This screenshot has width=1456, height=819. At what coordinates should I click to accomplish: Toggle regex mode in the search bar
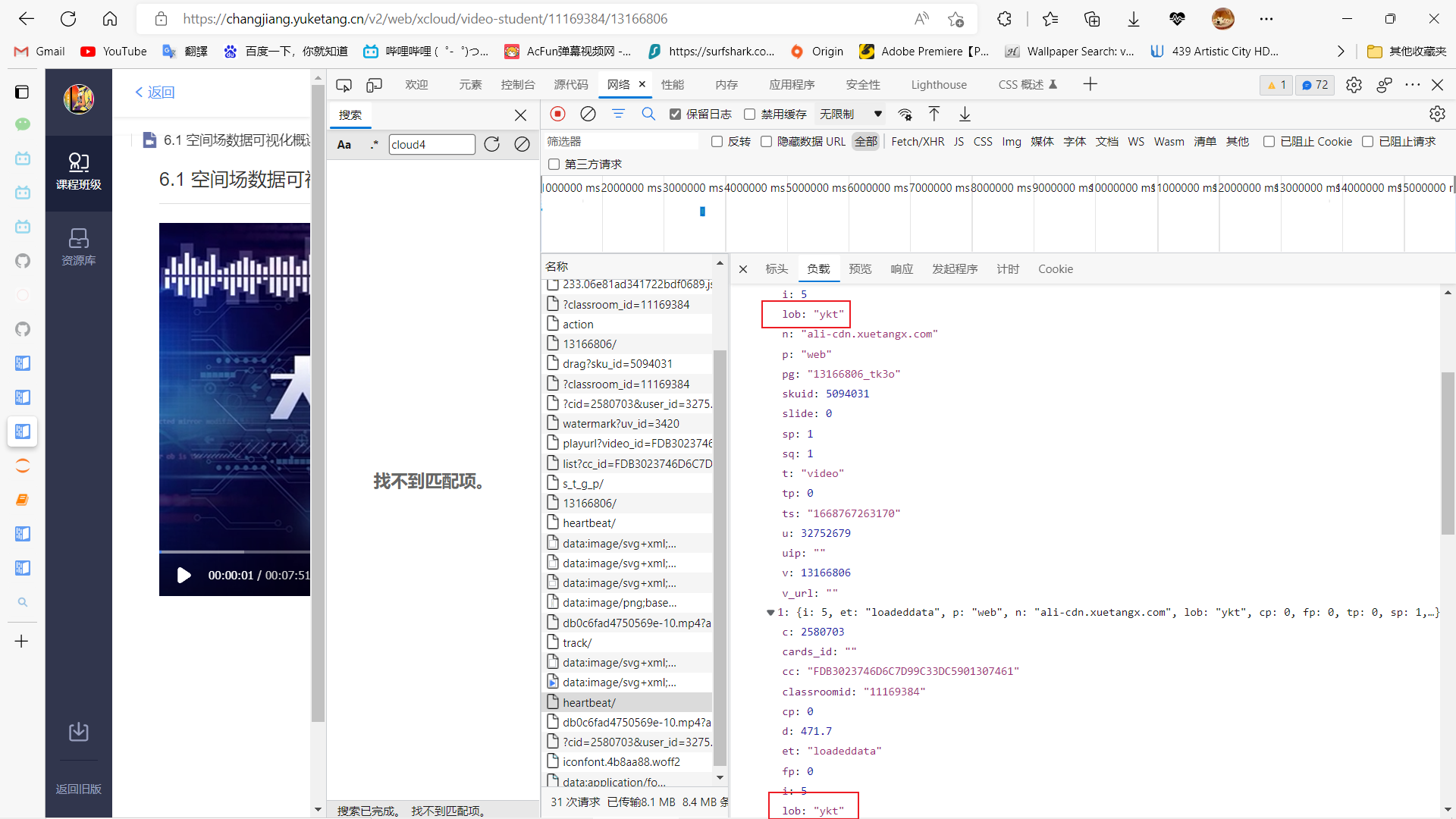pos(374,144)
